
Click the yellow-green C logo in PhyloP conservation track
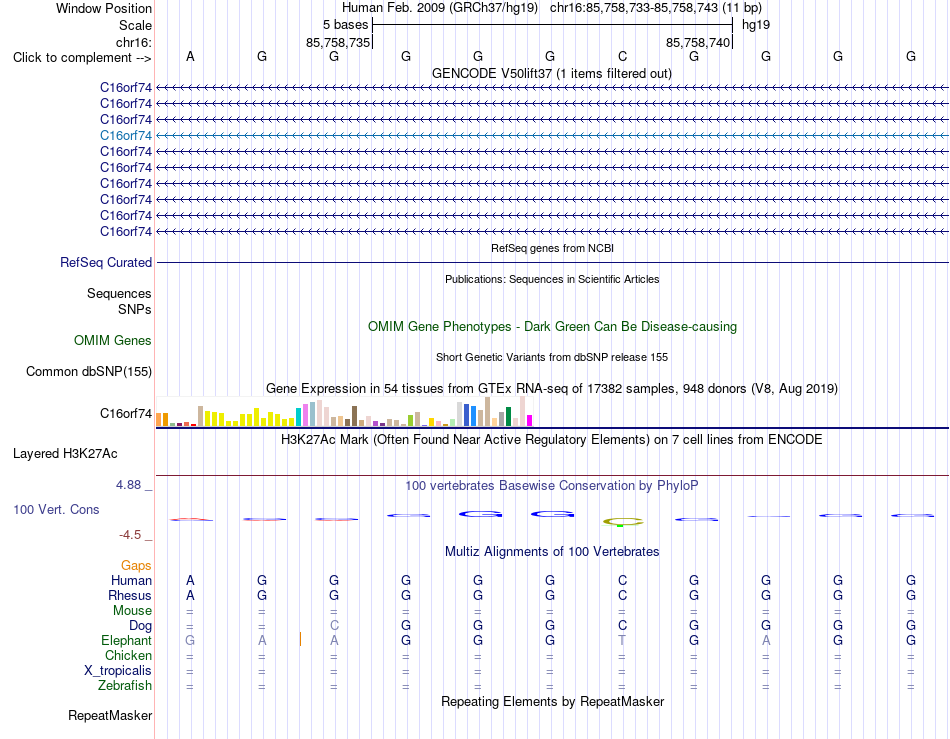coord(623,522)
